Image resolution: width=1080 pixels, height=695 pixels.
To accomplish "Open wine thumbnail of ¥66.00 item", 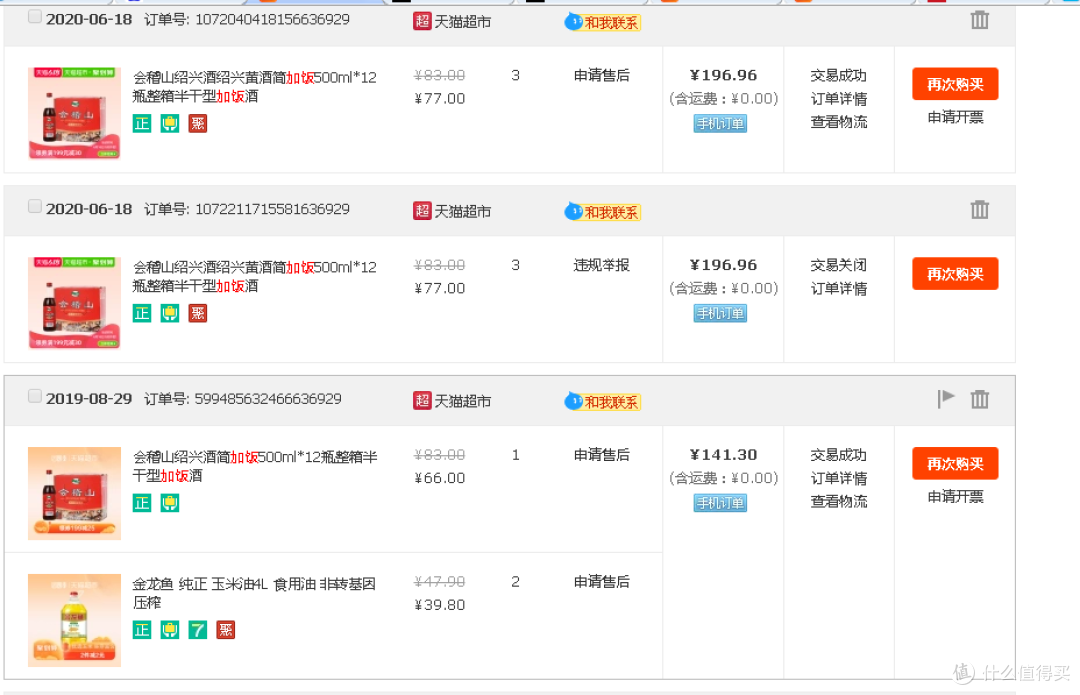I will 74,493.
